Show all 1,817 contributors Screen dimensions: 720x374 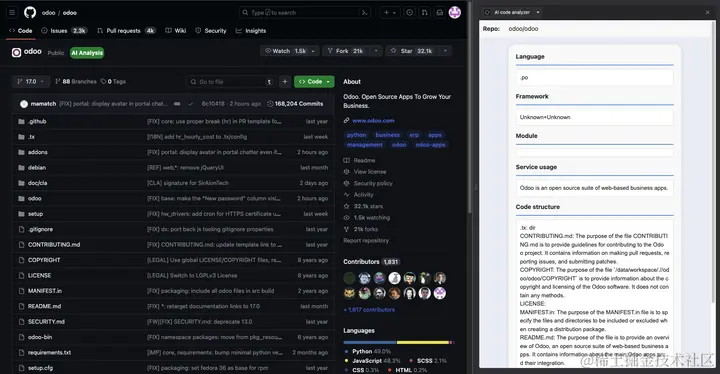369,310
